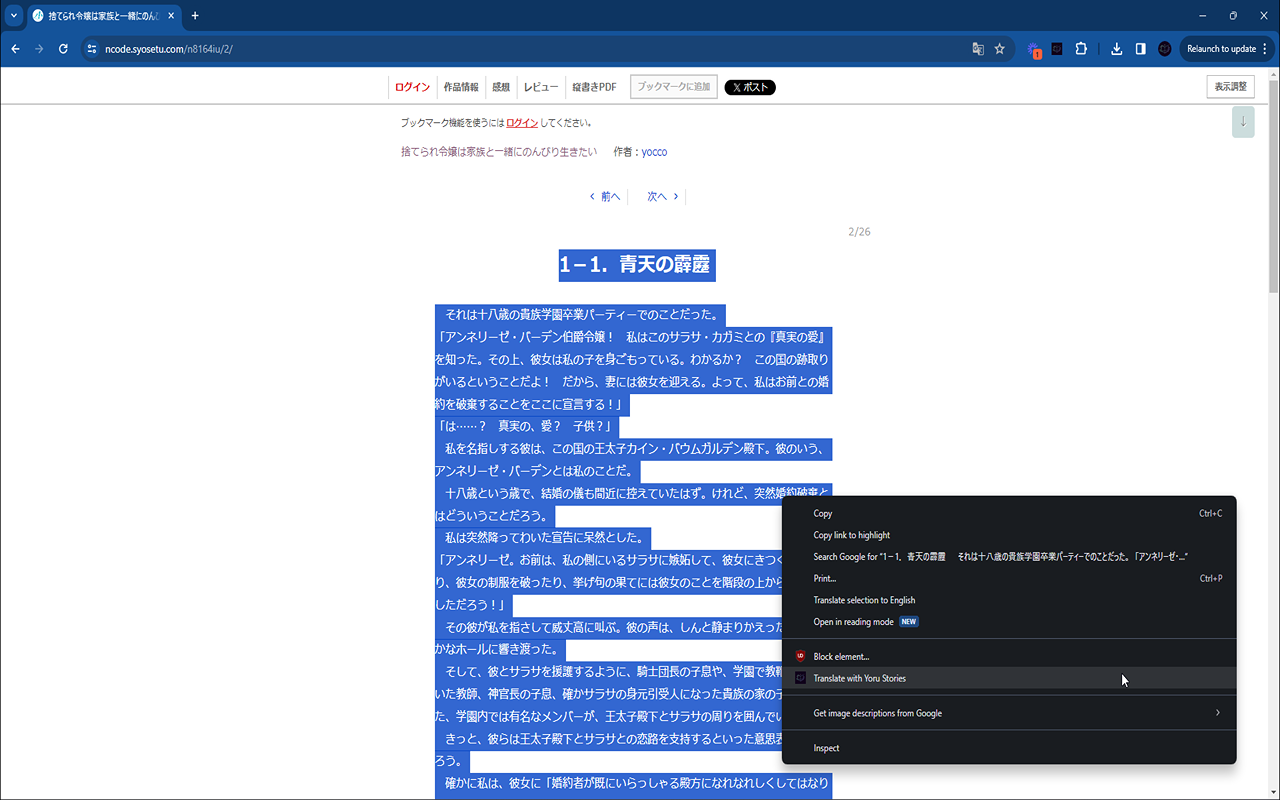Image resolution: width=1280 pixels, height=800 pixels.
Task: Click ブックマークに追加 button
Action: click(674, 87)
